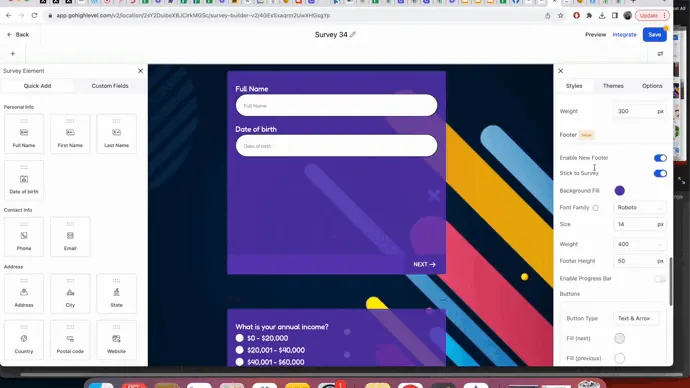The width and height of the screenshot is (690, 388).
Task: Click the plus icon below Back
Action: tap(13, 54)
